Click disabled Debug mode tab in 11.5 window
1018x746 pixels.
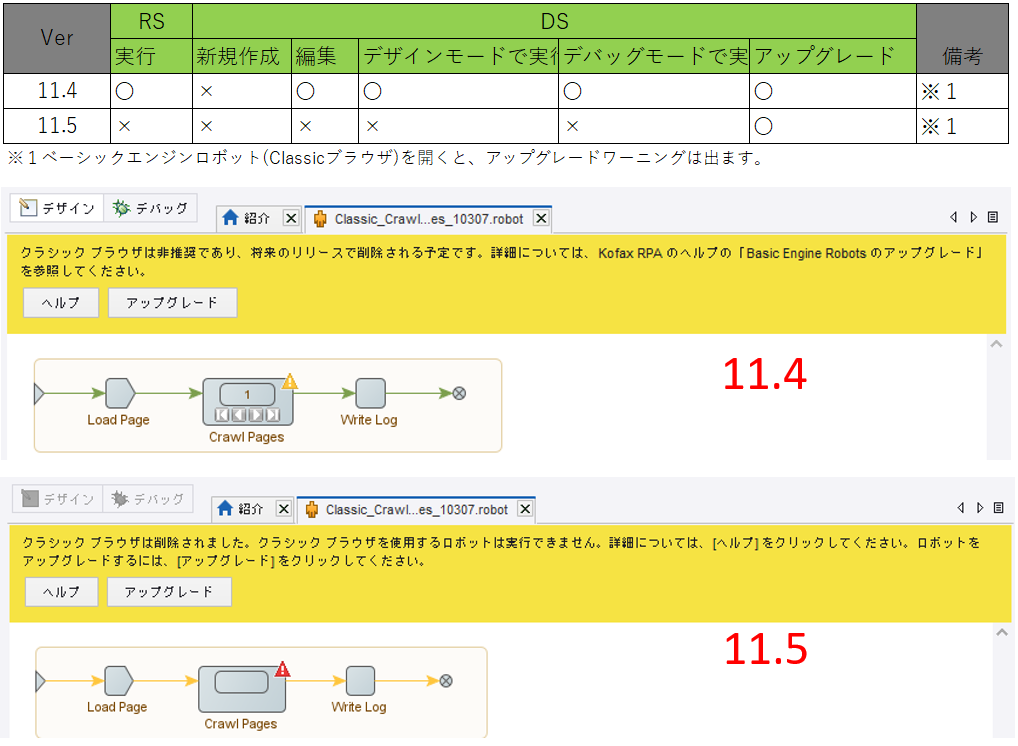(148, 499)
